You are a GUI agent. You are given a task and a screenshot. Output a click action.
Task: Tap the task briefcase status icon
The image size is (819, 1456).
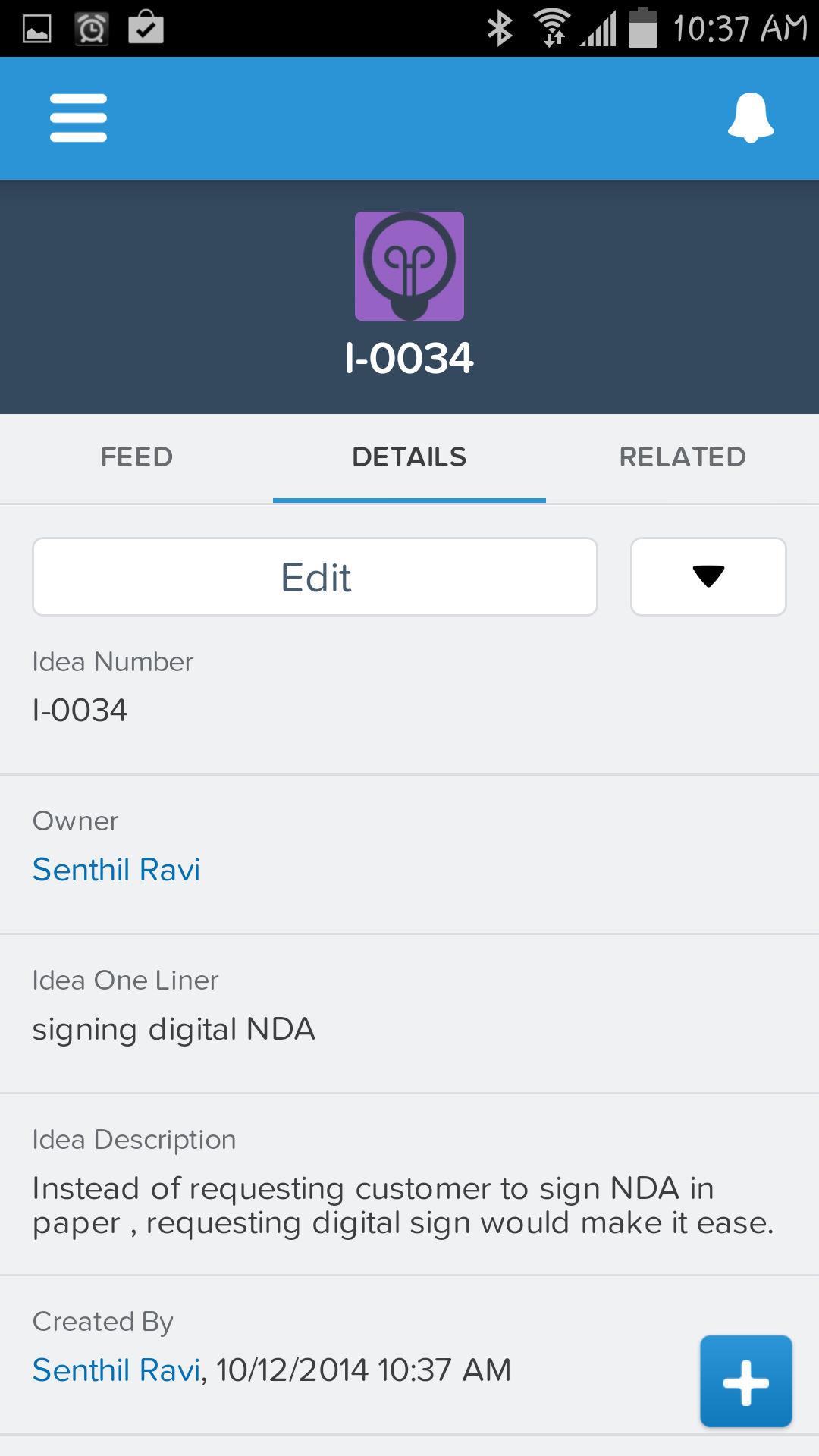[146, 27]
